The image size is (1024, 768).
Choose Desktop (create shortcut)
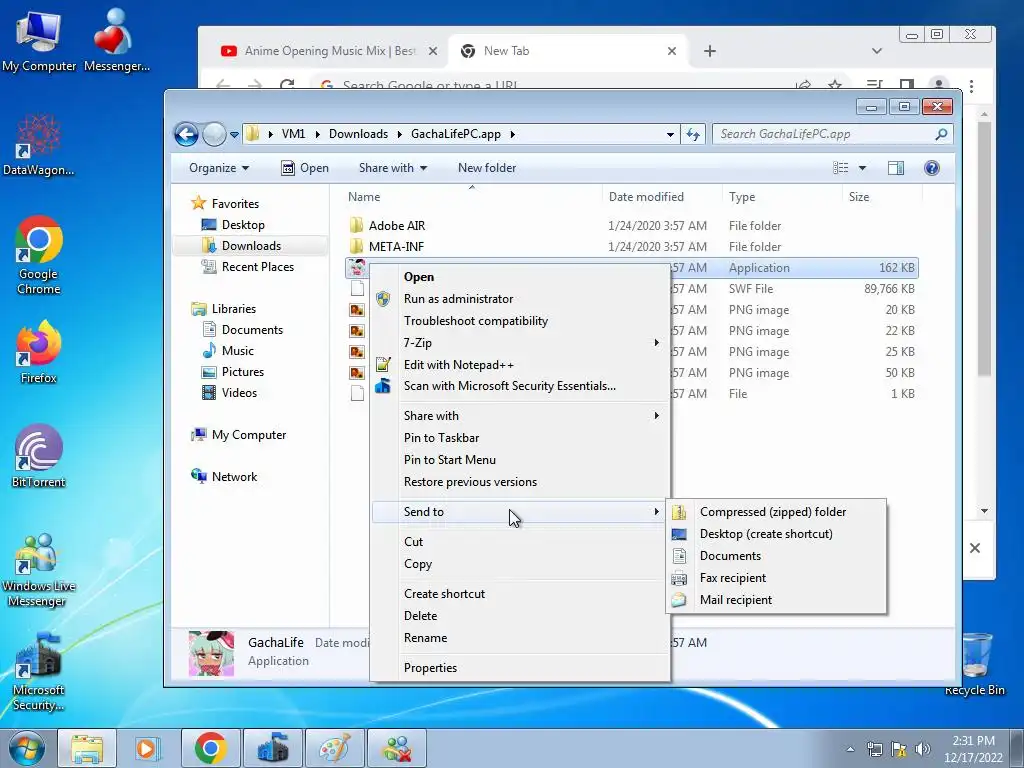click(776, 534)
